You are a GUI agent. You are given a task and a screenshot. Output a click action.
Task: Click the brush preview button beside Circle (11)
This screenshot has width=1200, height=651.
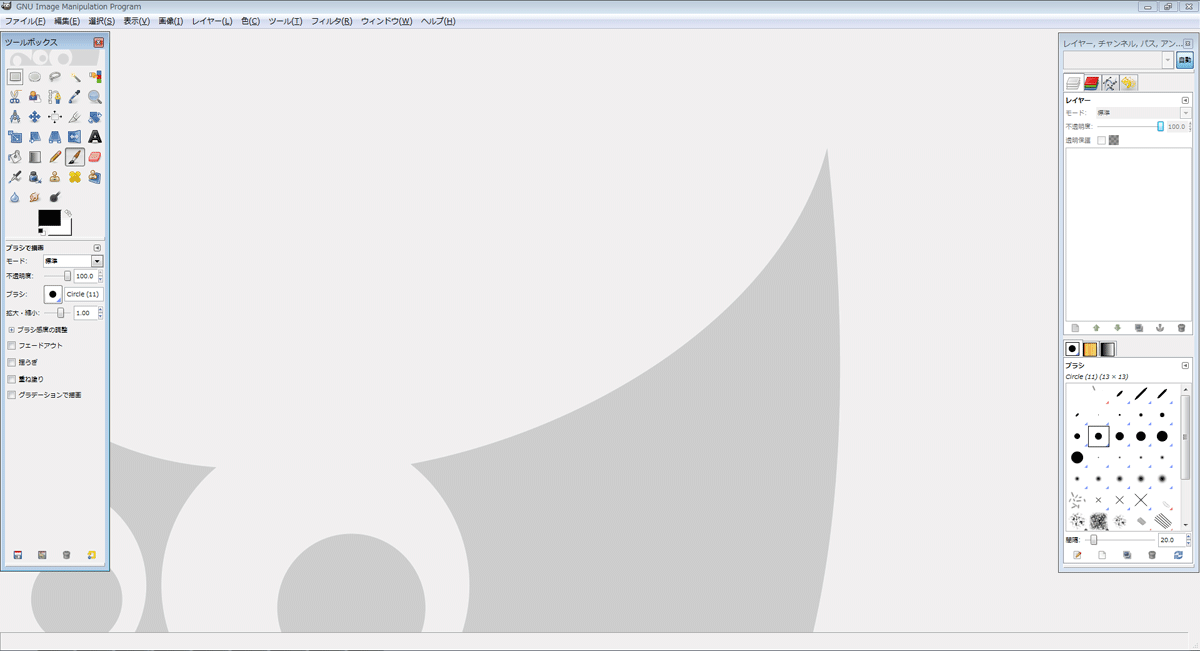point(53,294)
